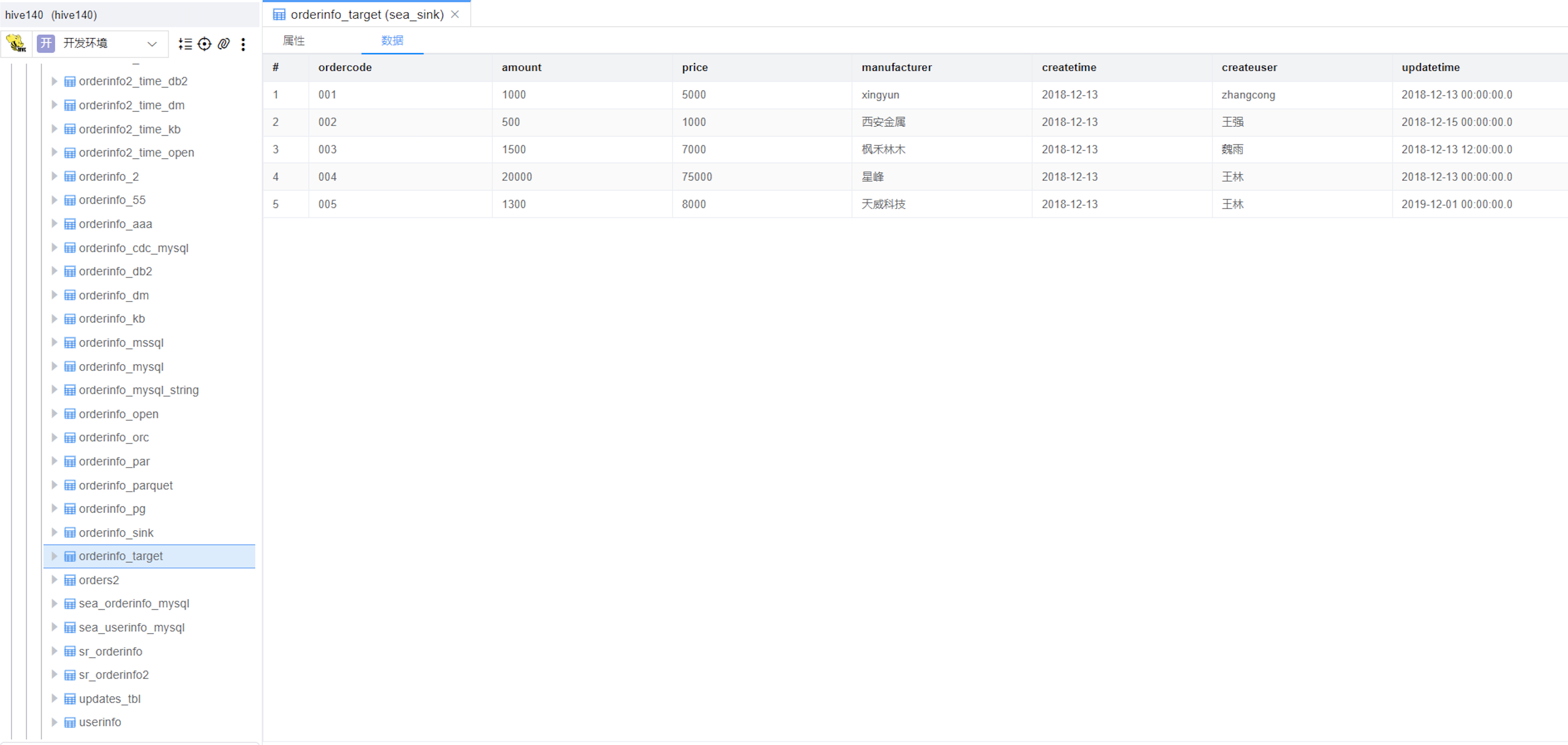The image size is (1568, 745).
Task: Click the xingyun cell in row 1
Action: pos(880,95)
